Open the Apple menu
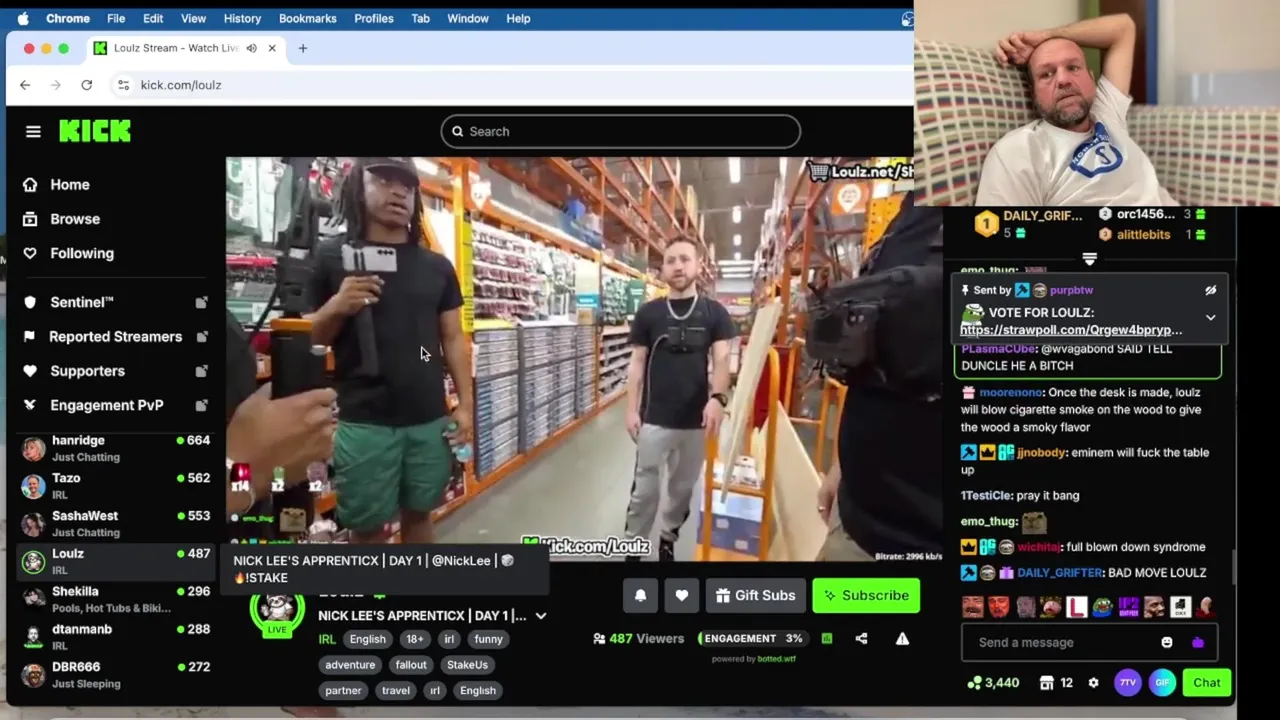 pyautogui.click(x=23, y=18)
